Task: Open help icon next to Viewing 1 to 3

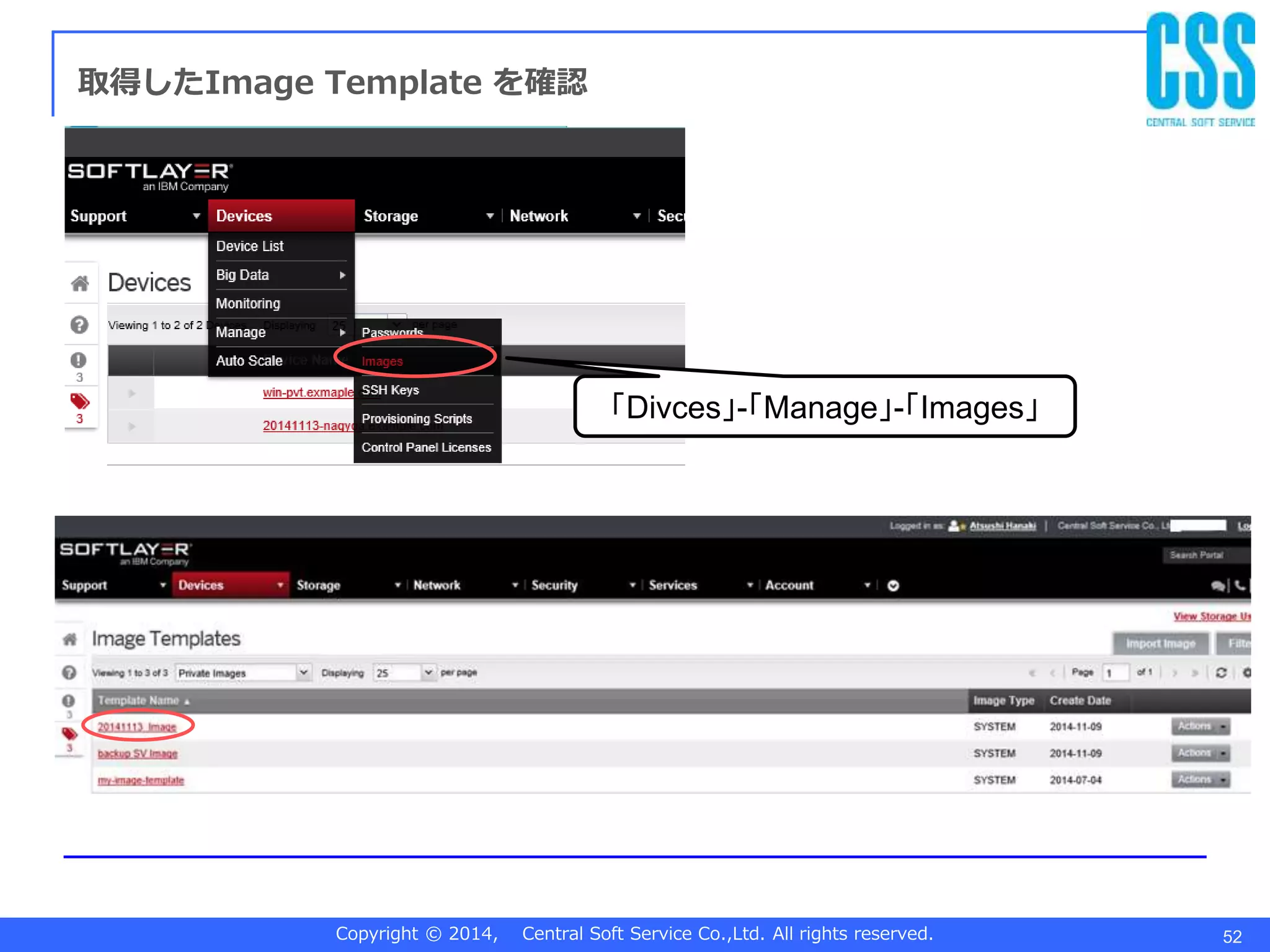Action: [69, 672]
